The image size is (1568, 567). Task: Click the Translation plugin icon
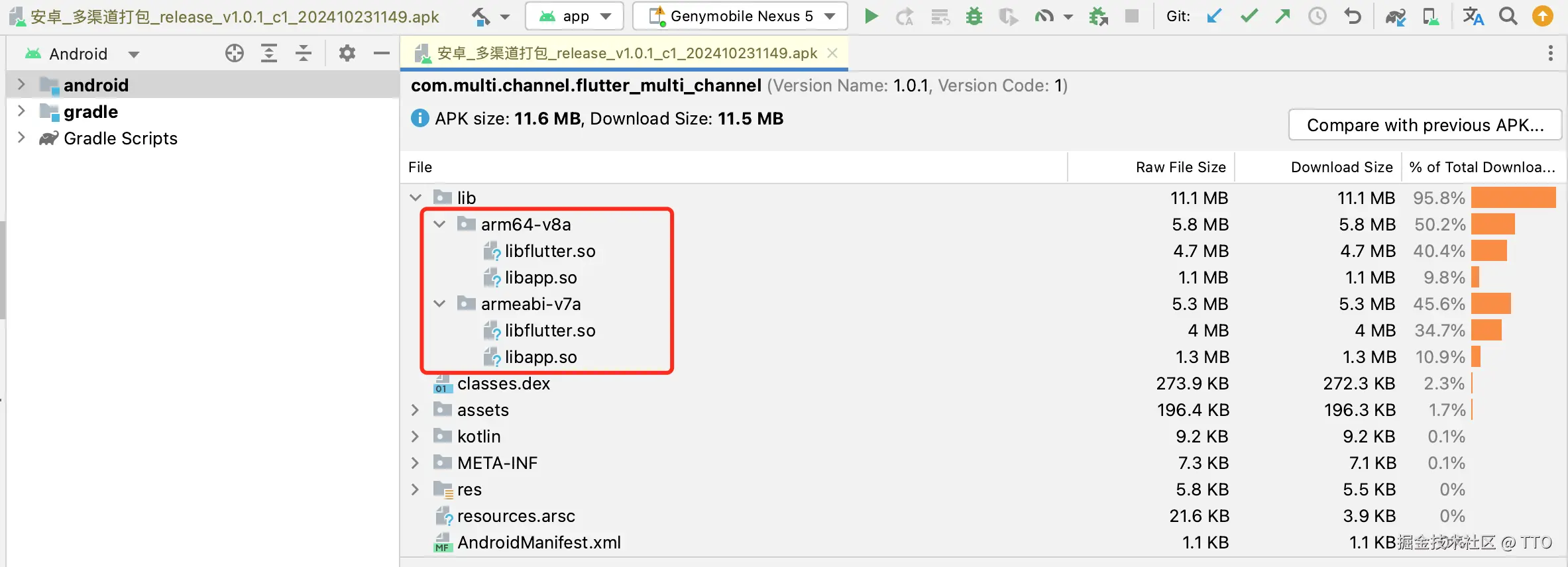[1473, 16]
